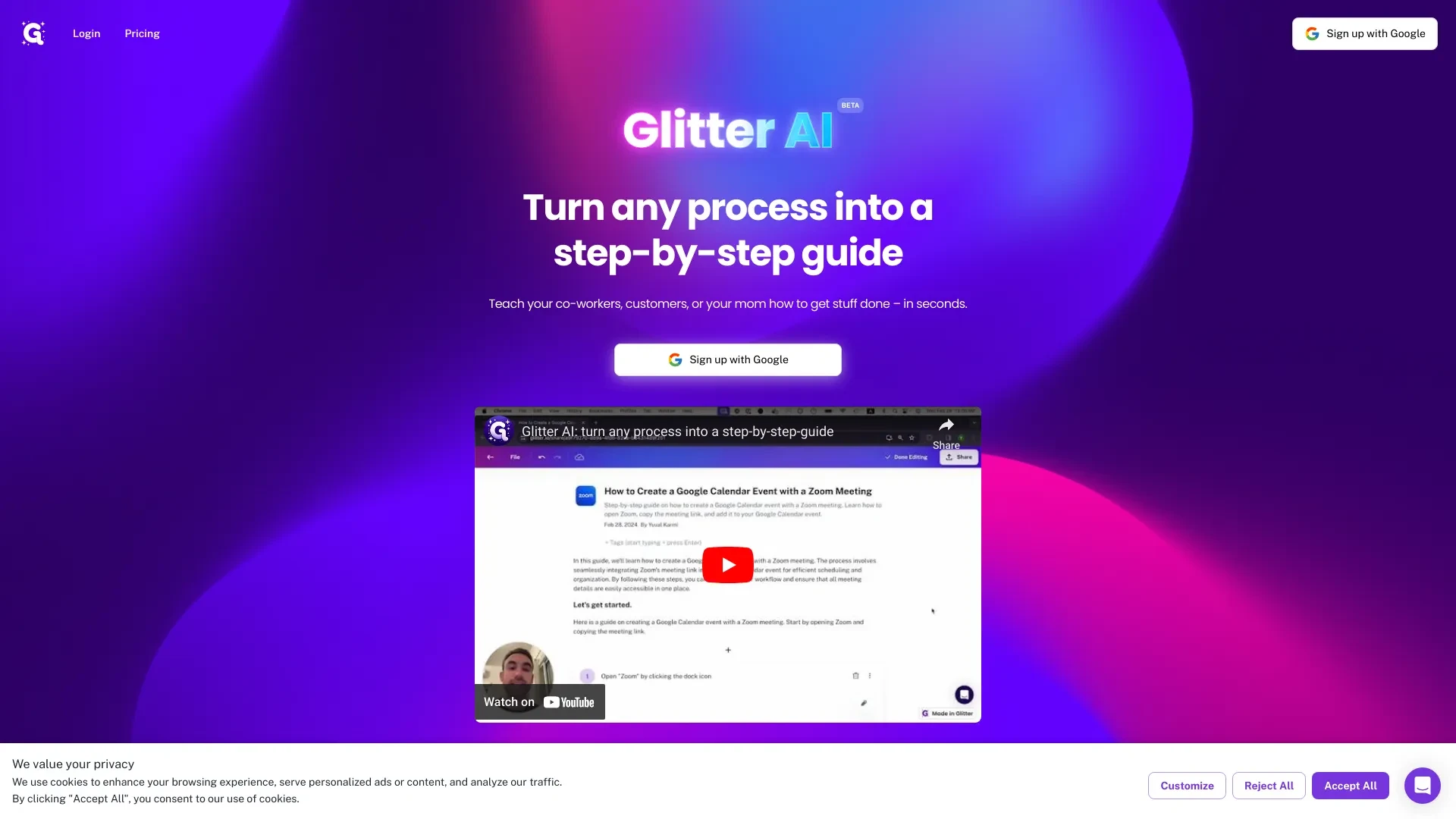
Task: Click the Customize cookies button
Action: 1186,785
